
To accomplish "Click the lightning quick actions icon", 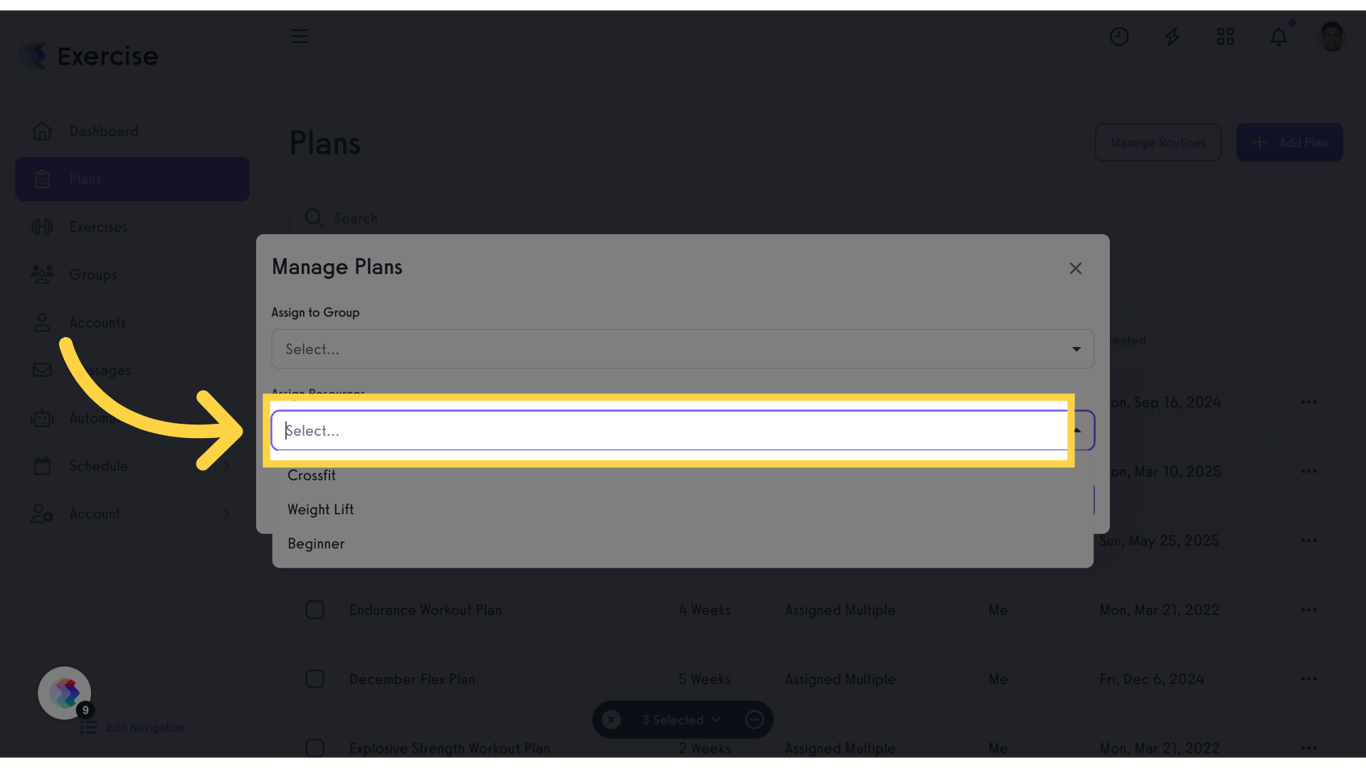I will [1172, 36].
